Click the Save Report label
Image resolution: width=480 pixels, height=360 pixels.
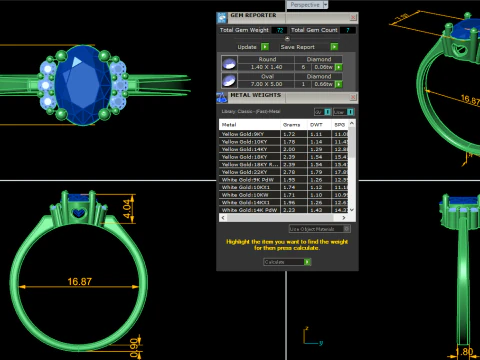pyautogui.click(x=298, y=47)
